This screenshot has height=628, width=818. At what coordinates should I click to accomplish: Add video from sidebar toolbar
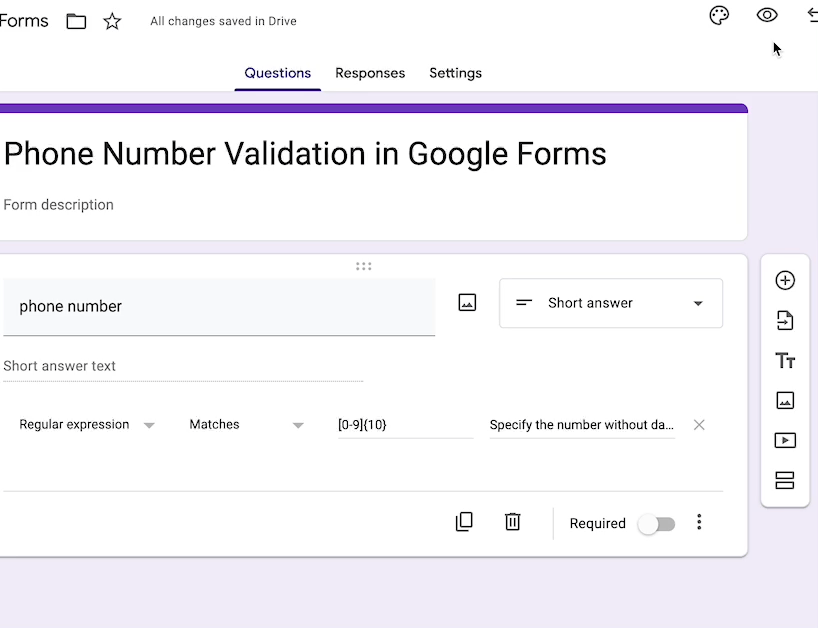point(785,440)
